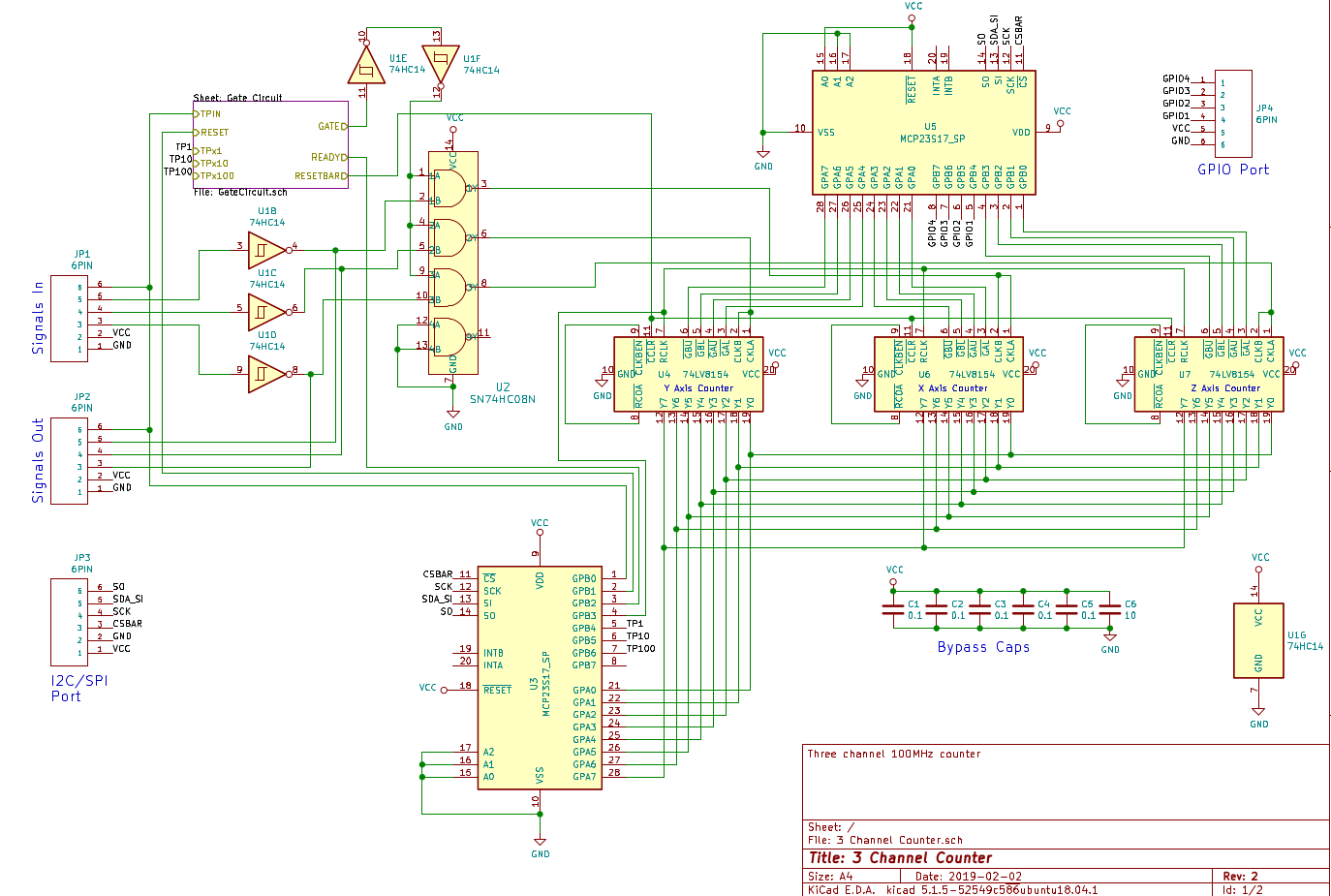Select the U4 Y Axis Counter chip
The width and height of the screenshot is (1331, 896).
pos(689,374)
